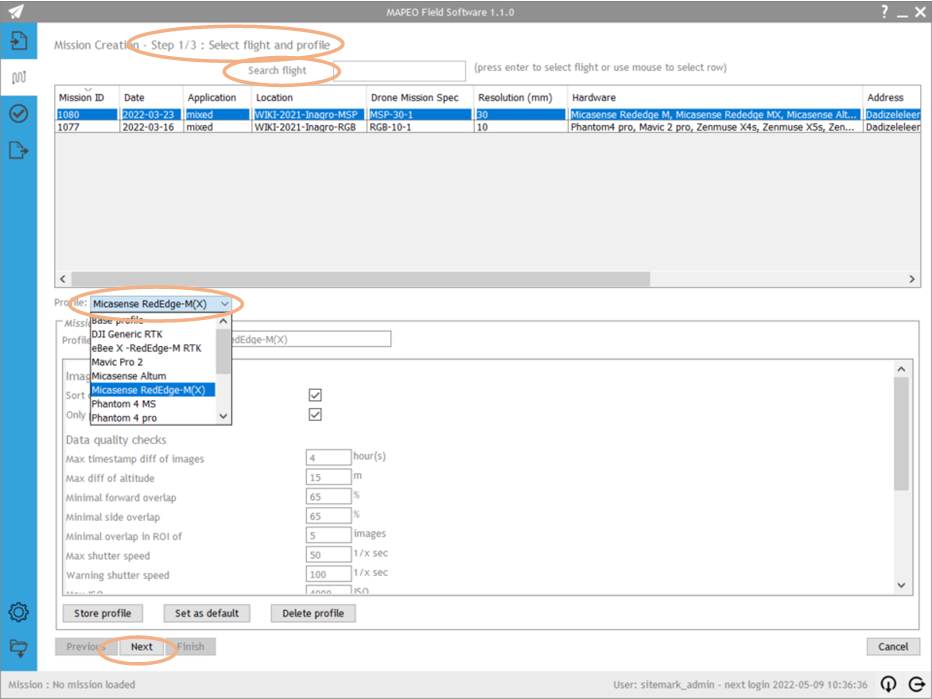Click spec cell MSP-30-1
The image size is (932, 699).
click(420, 115)
